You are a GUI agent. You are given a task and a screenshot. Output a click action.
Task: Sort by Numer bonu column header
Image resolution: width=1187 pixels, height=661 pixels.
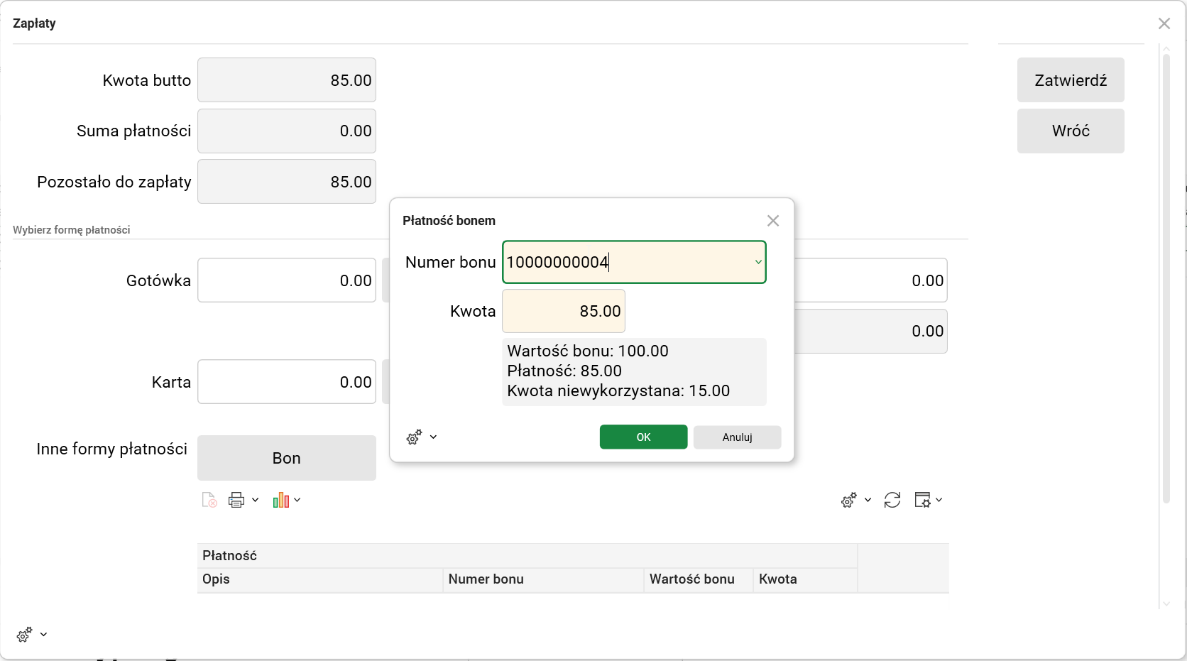[x=543, y=580]
